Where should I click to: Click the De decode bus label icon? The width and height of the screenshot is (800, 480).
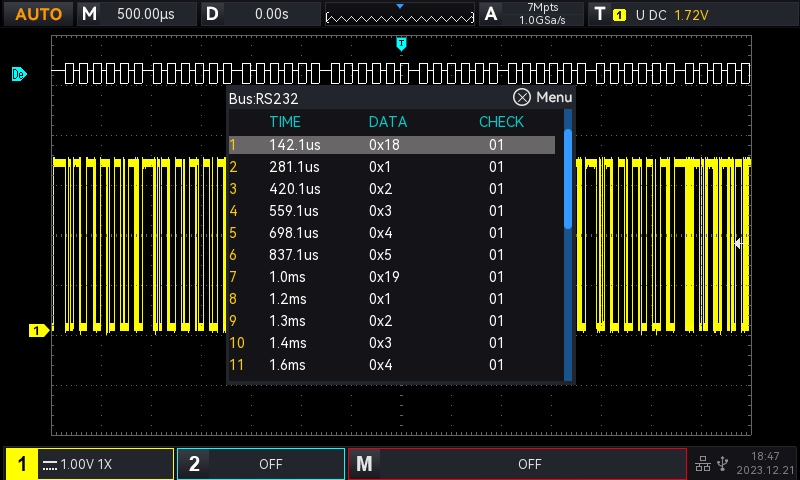click(18, 74)
